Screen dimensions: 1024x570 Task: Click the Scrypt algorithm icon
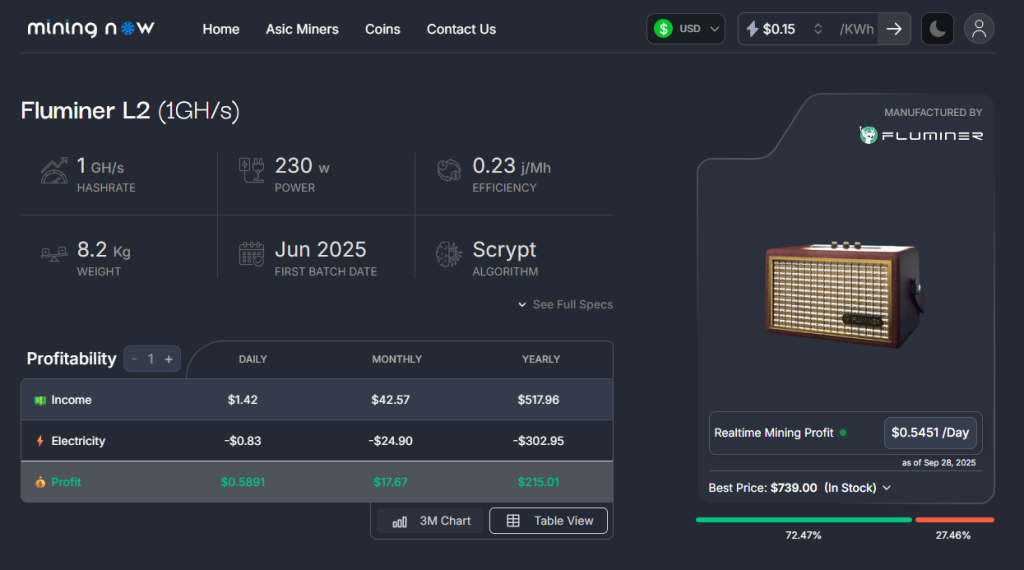point(449,255)
